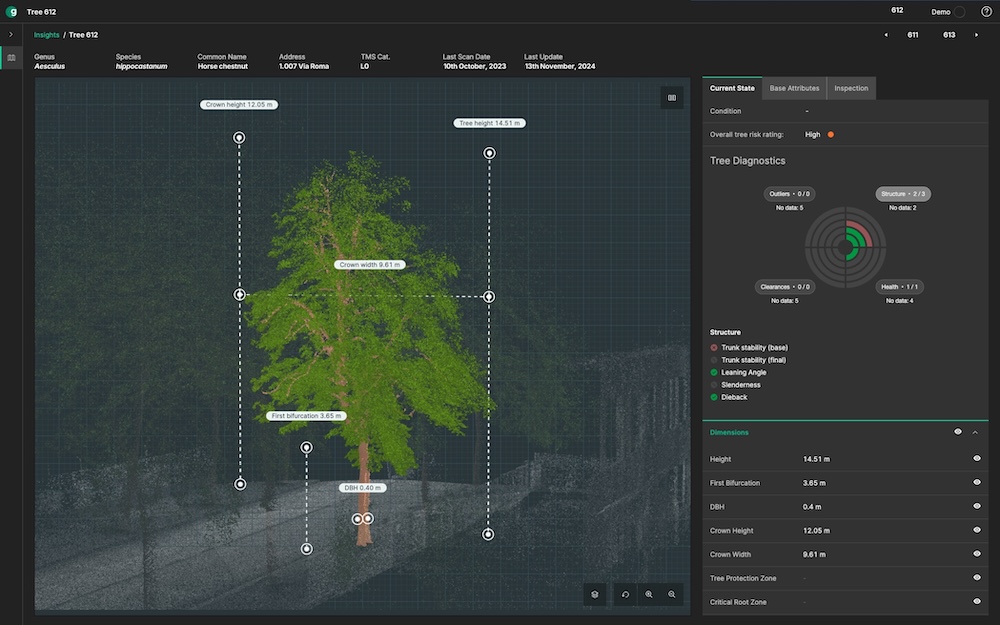The width and height of the screenshot is (1000, 625).
Task: Open the viewer layers cube icon
Action: (x=595, y=594)
